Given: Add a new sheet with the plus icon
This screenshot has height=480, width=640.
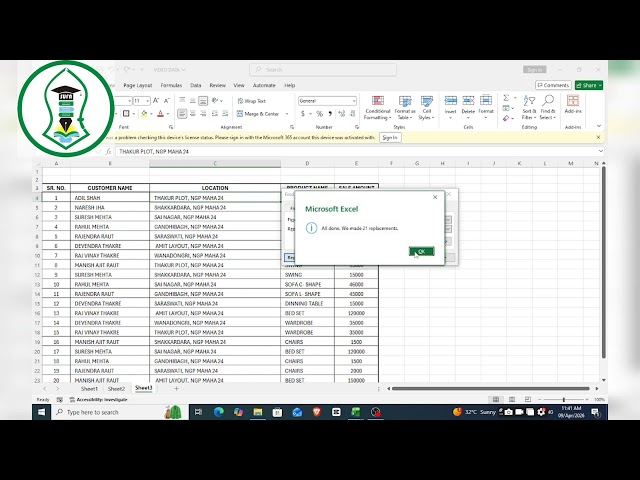Looking at the screenshot, I should point(176,389).
